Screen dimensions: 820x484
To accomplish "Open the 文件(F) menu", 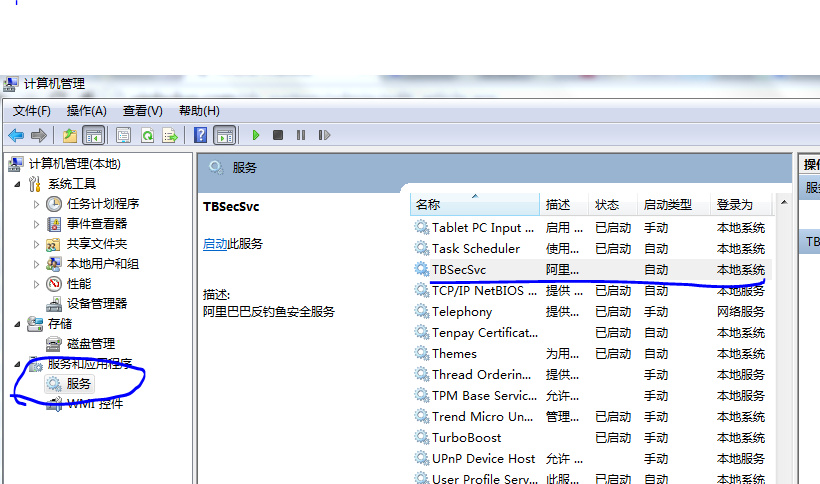I will click(31, 111).
